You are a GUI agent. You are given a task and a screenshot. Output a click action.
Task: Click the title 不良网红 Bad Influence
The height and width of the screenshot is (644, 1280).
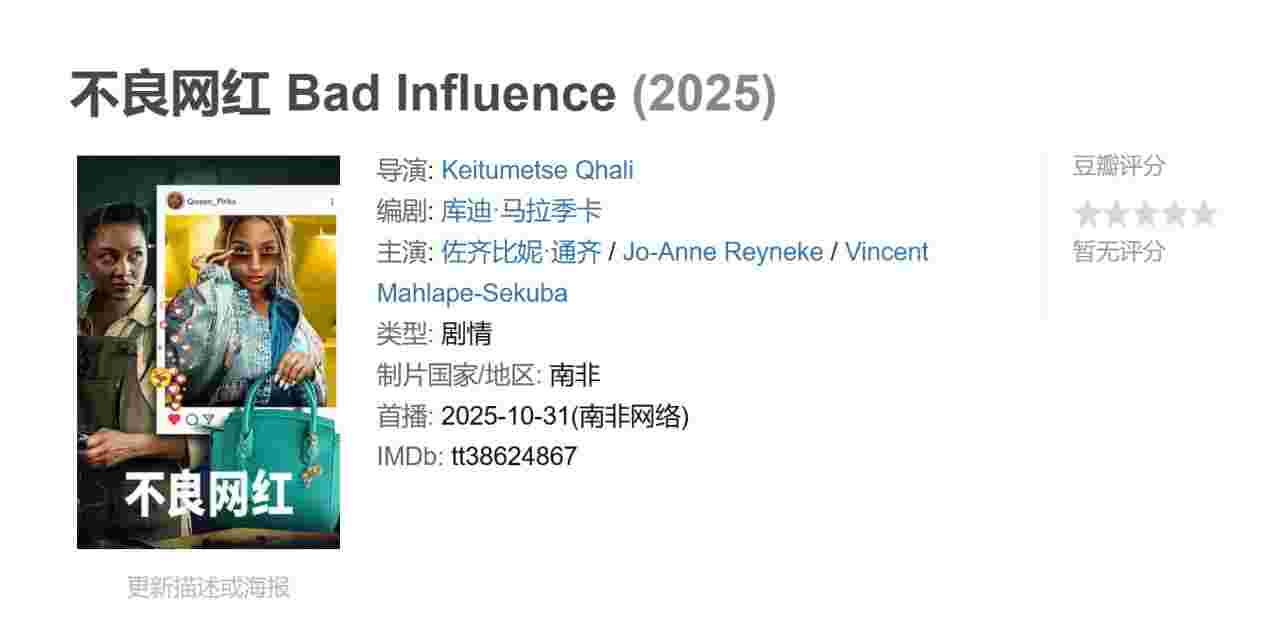[x=343, y=94]
